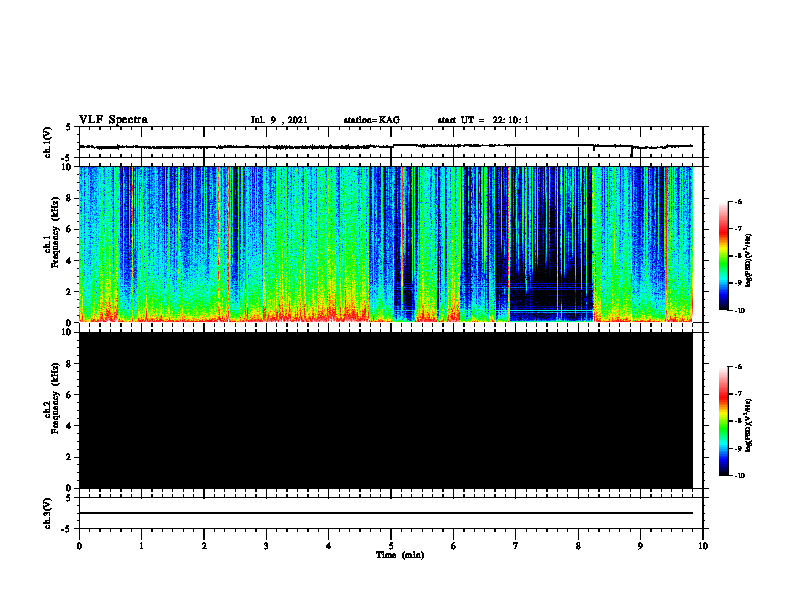This screenshot has height=612, width=792.
Task: Click the log(PSD) label beside ch.1 colorbar
Action: click(748, 260)
